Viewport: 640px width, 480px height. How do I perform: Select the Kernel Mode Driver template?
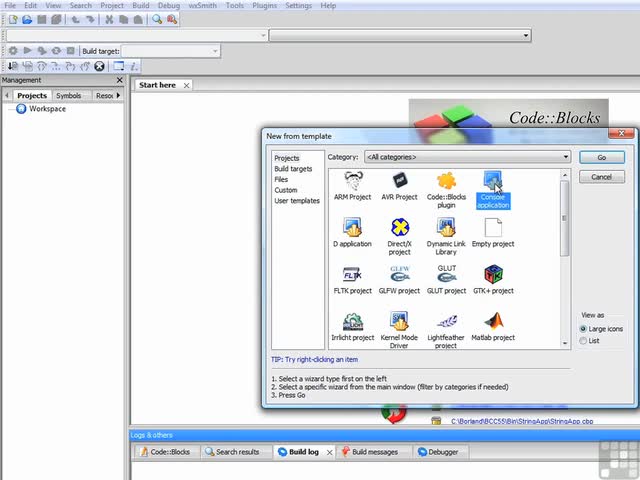point(399,331)
